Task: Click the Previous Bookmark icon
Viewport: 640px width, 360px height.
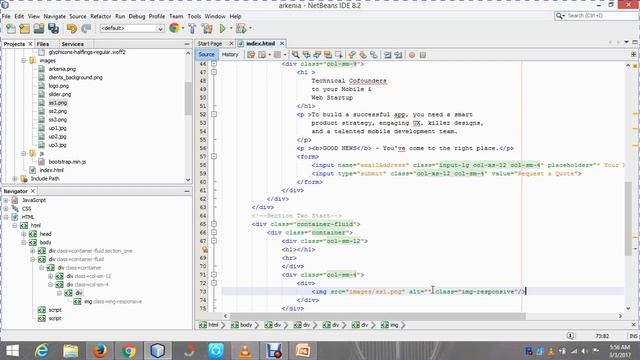Action: (352, 55)
